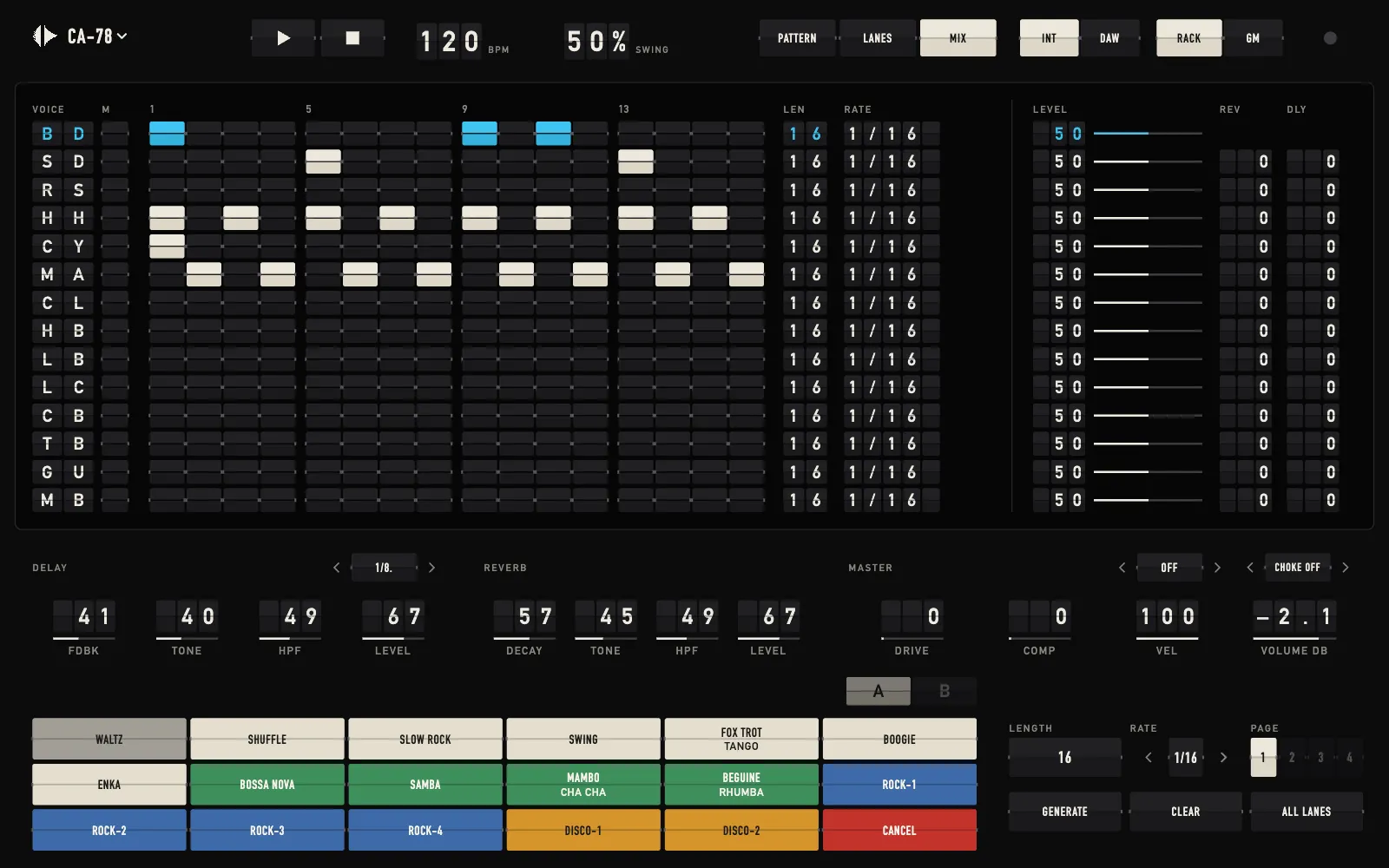
Task: Click the red CANCEL button
Action: point(899,831)
